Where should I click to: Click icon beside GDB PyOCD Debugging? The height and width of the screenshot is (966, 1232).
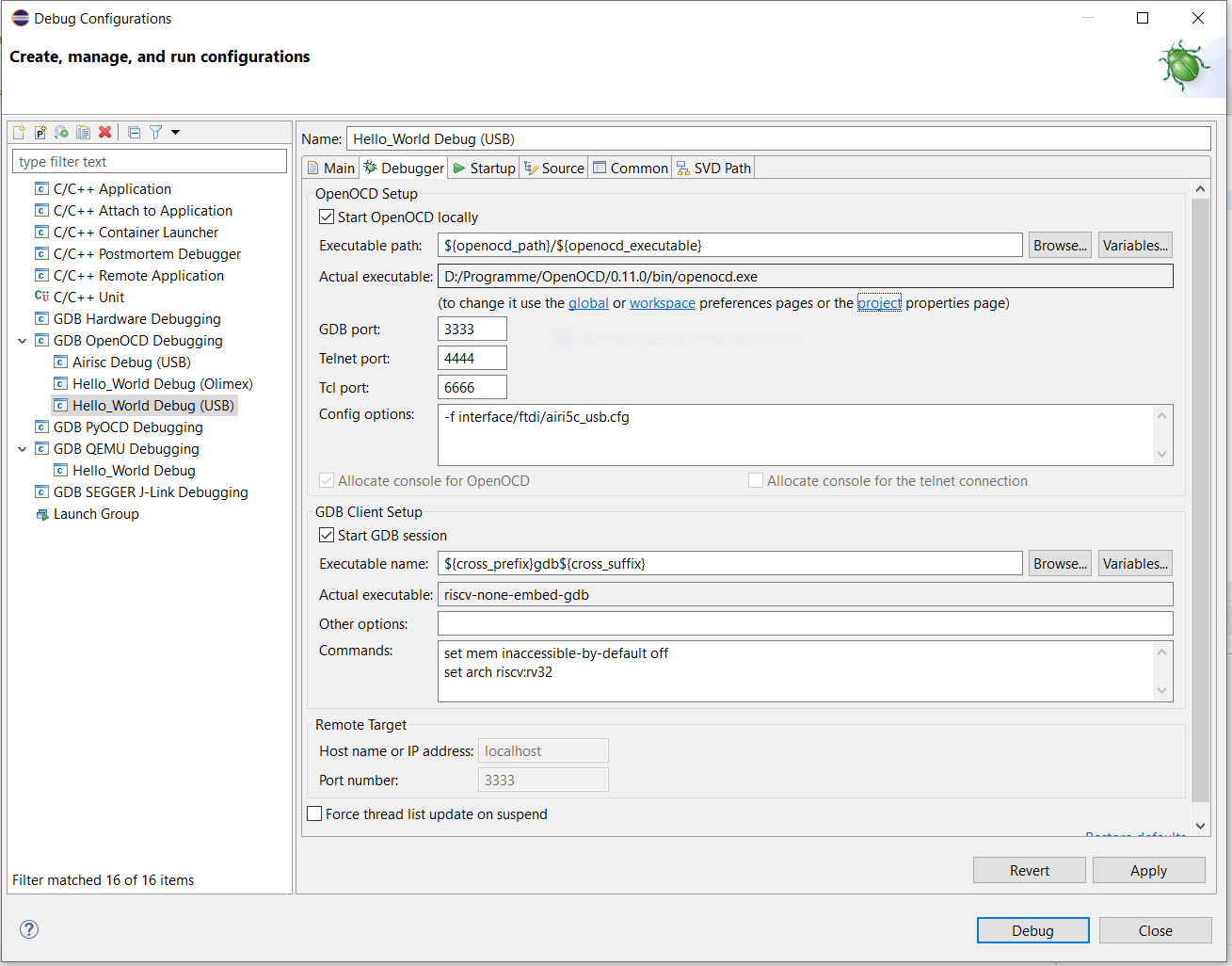coord(41,427)
